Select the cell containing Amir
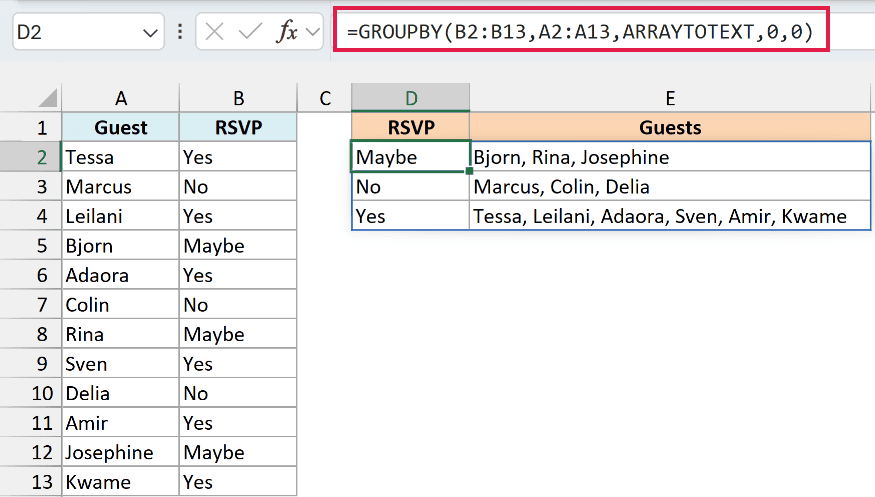This screenshot has height=497, width=875. pyautogui.click(x=121, y=423)
